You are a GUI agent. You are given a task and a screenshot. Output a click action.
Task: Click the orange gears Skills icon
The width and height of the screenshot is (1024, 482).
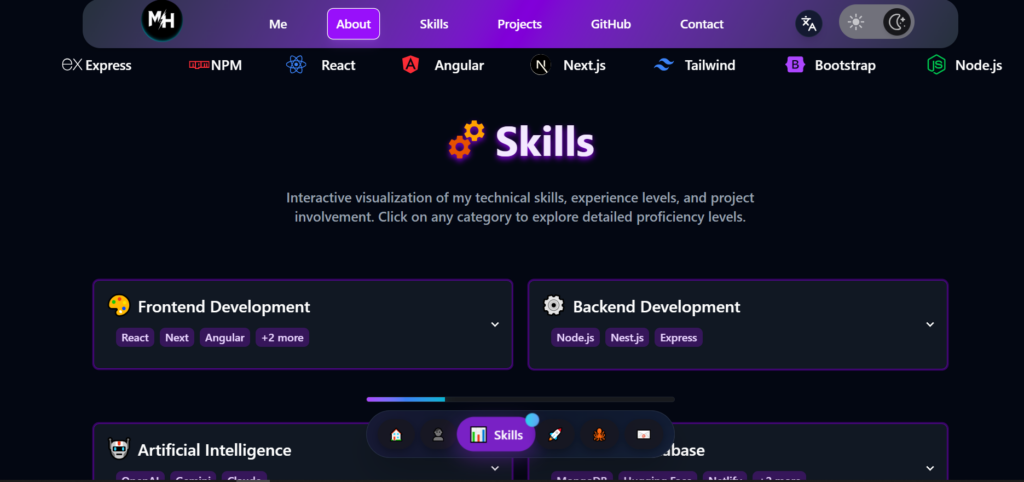coord(467,140)
